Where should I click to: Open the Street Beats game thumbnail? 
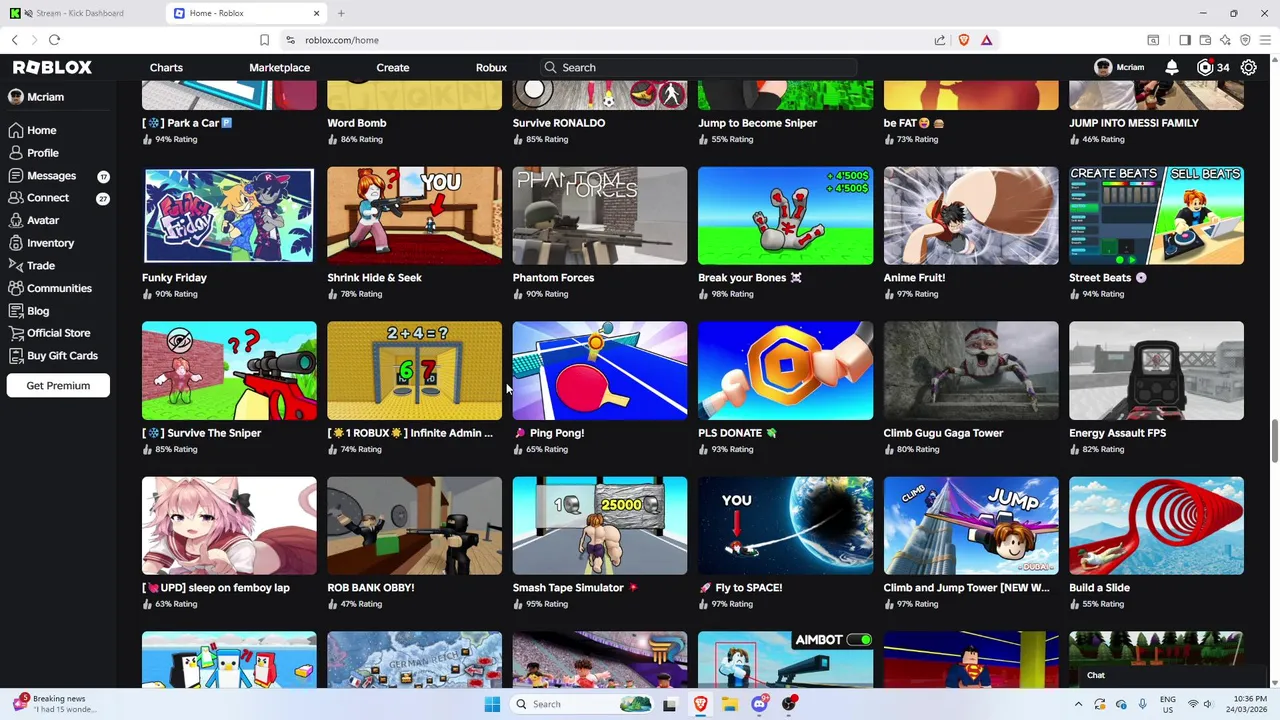click(1156, 215)
